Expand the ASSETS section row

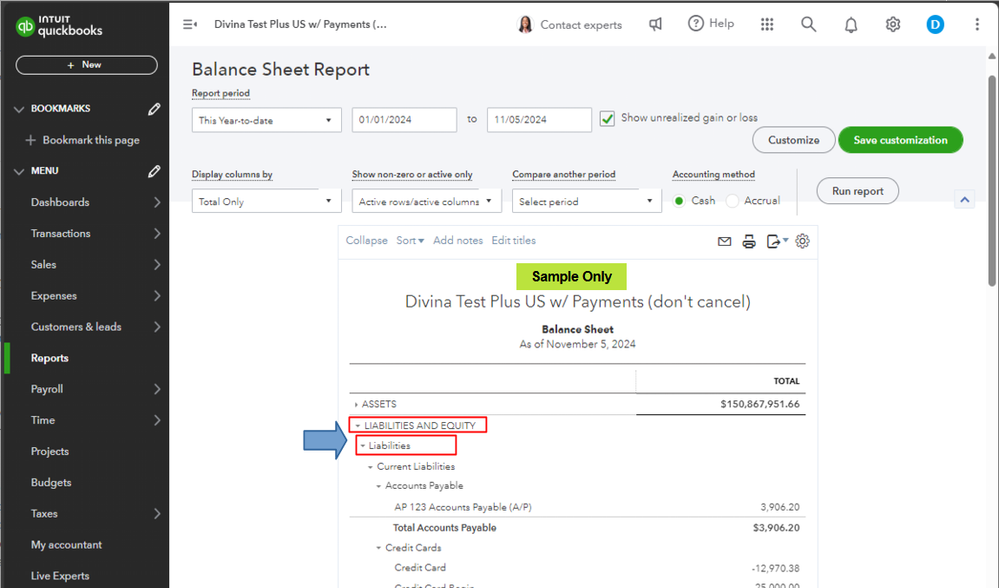[x=356, y=405]
